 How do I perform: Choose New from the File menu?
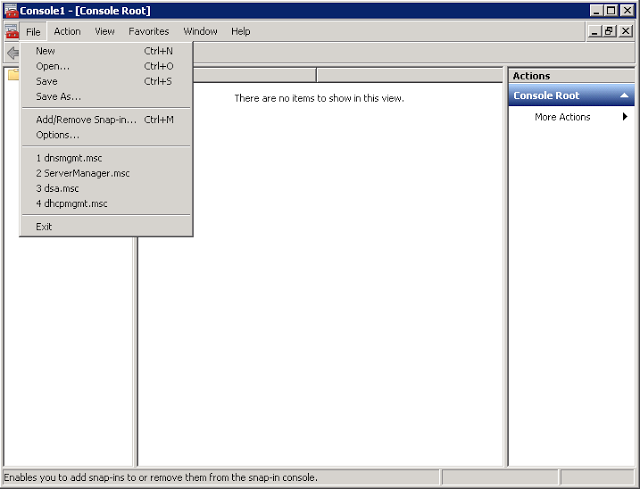106,51
